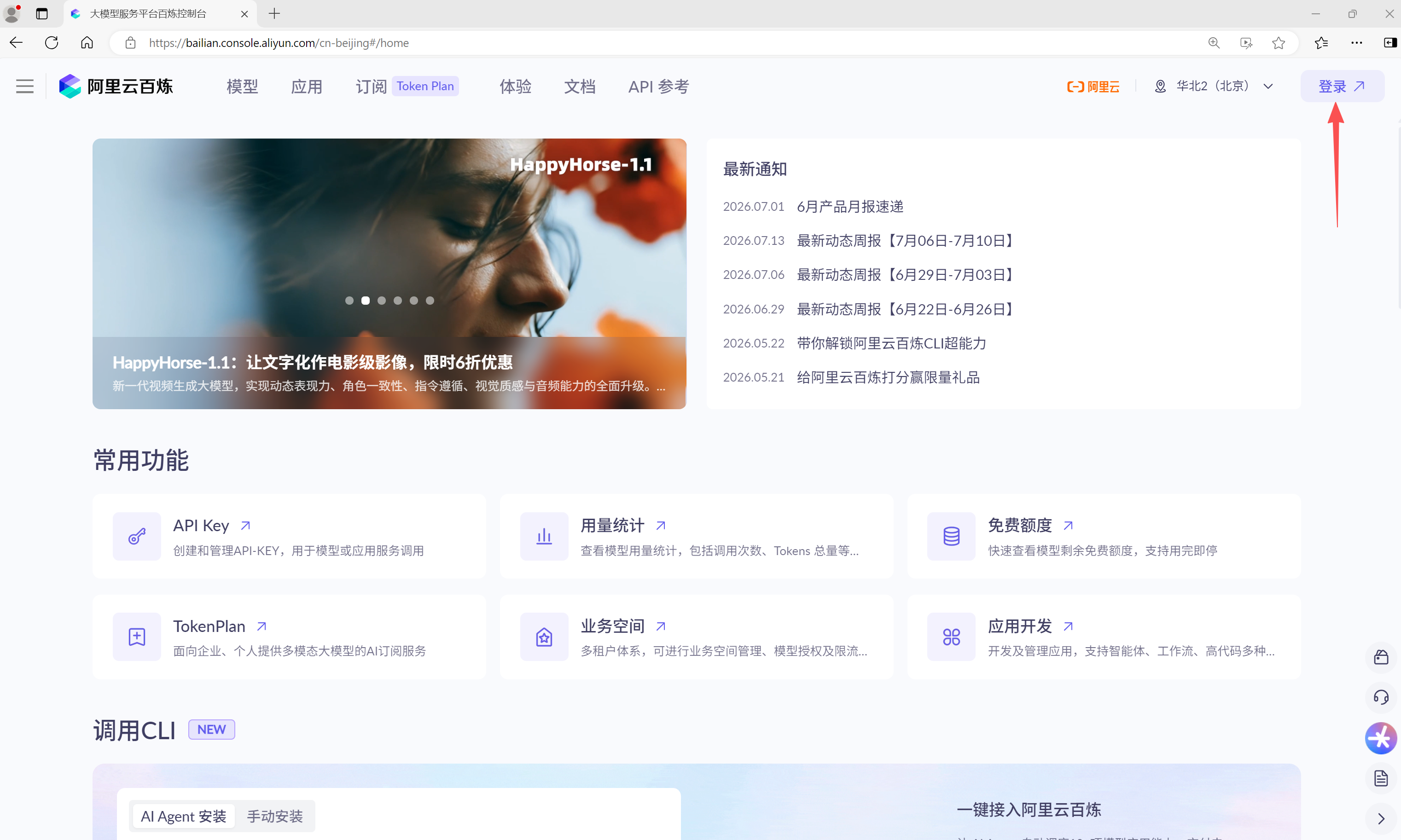Image resolution: width=1401 pixels, height=840 pixels.
Task: Open the tab actions menu icon
Action: tap(42, 14)
